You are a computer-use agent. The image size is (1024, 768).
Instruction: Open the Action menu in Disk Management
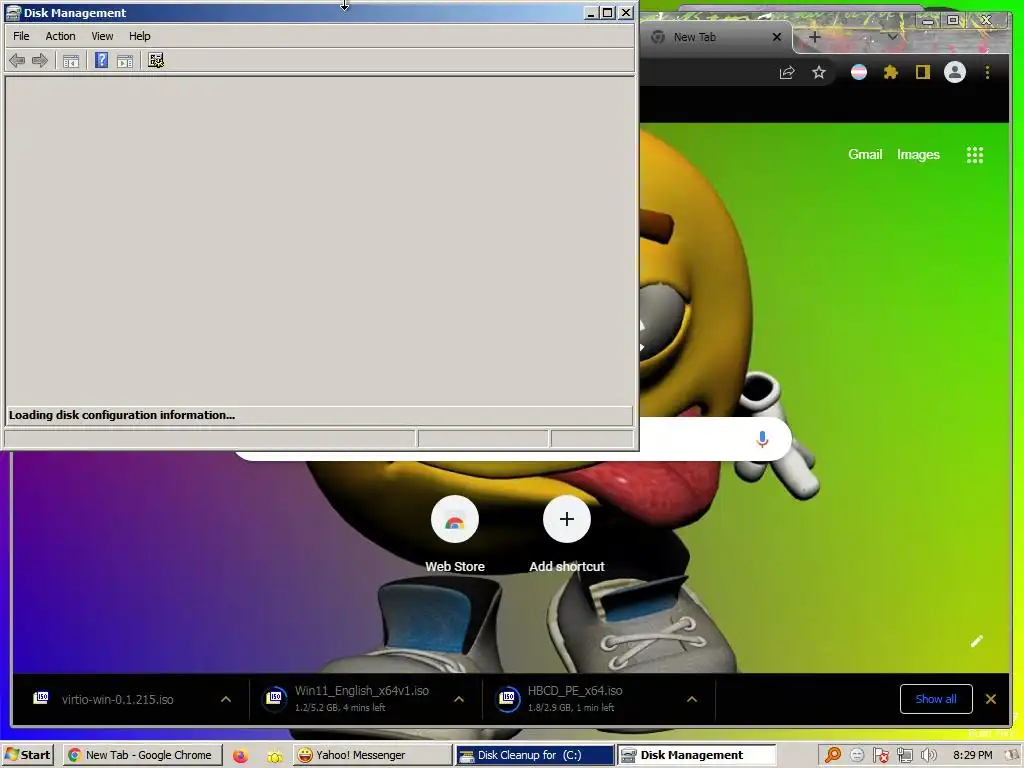click(60, 36)
